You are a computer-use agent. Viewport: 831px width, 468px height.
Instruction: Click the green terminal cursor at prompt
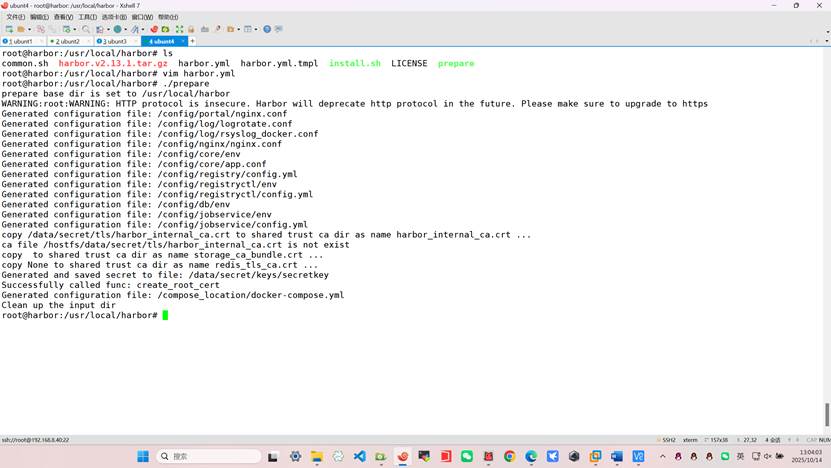pos(165,315)
